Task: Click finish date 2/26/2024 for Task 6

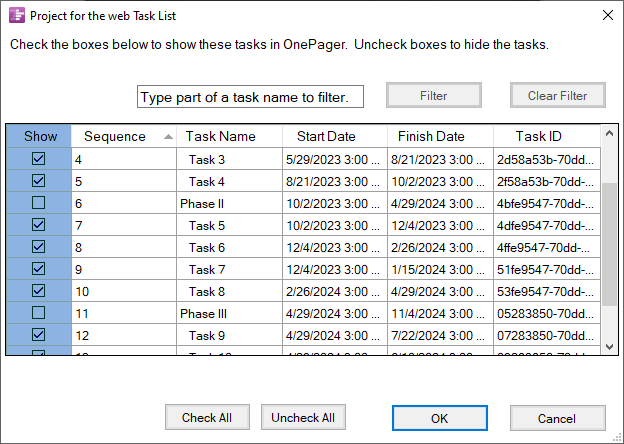Action: click(x=440, y=247)
